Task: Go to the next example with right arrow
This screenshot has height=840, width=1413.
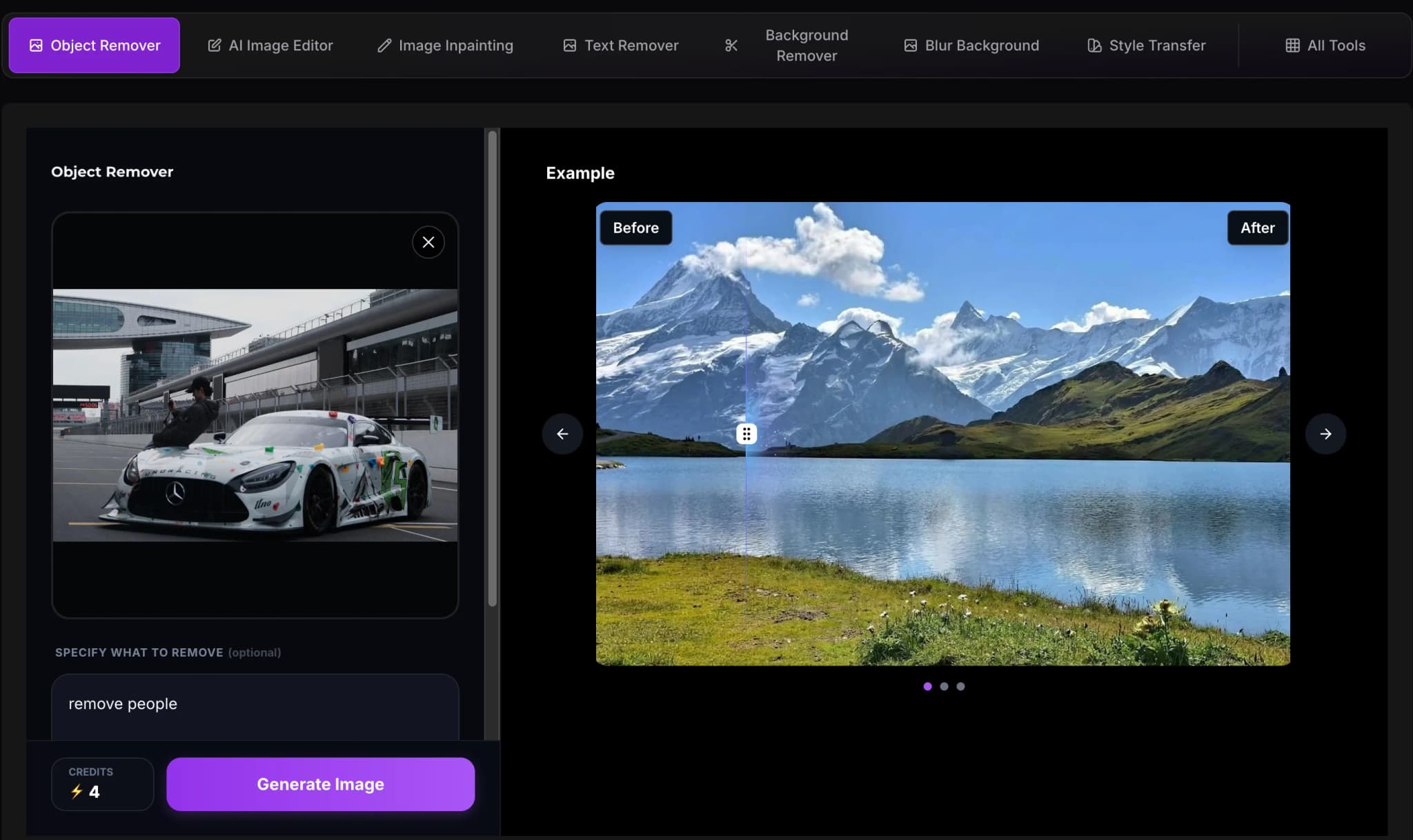Action: tap(1325, 434)
